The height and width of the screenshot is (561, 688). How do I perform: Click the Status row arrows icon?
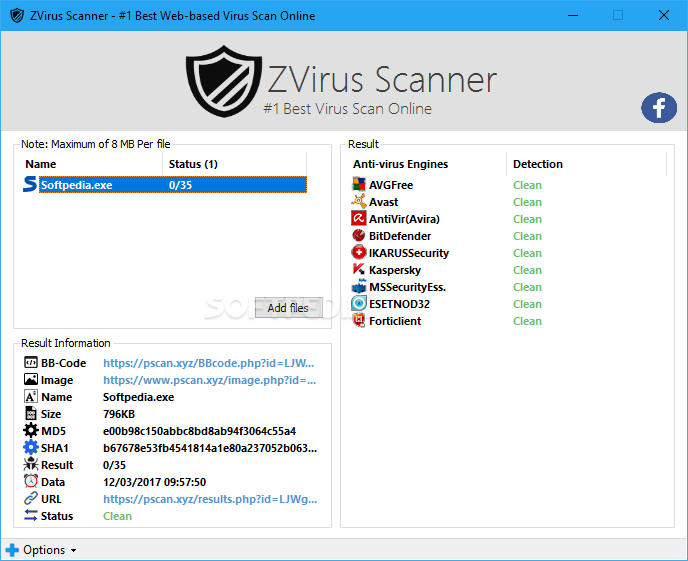pyautogui.click(x=31, y=515)
